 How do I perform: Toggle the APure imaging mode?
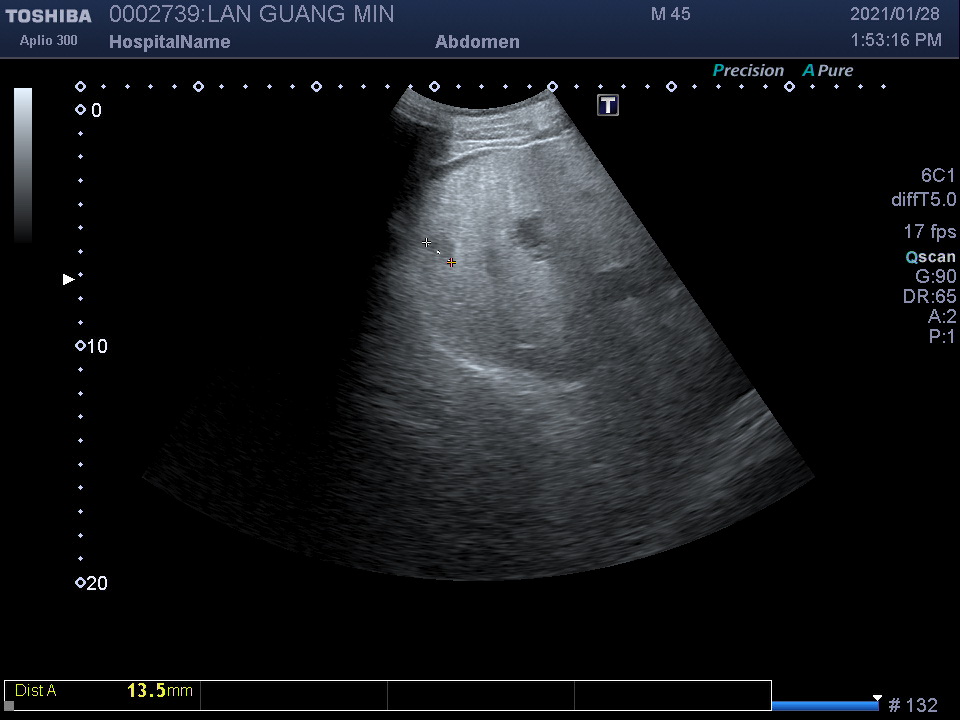[x=828, y=71]
